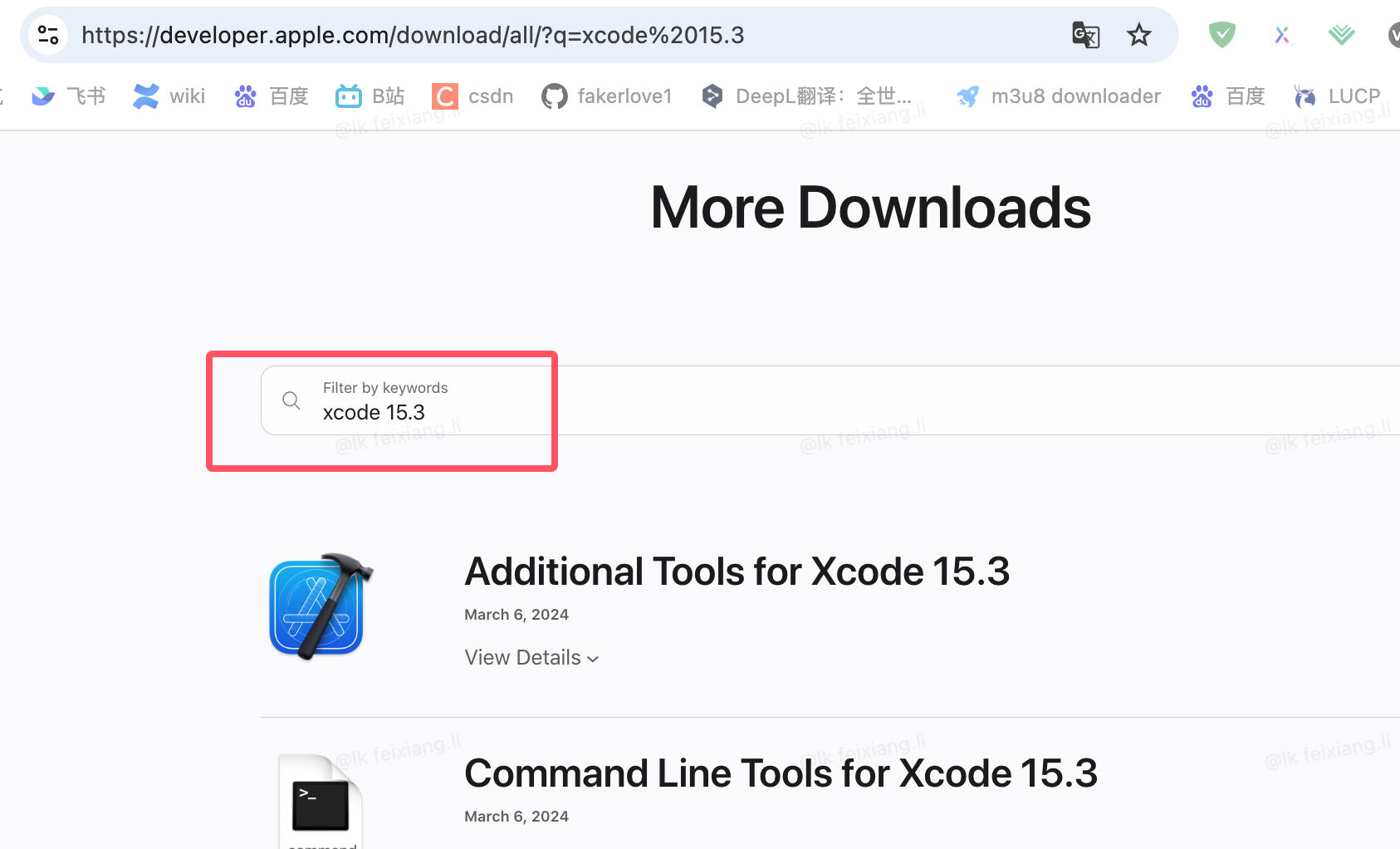The height and width of the screenshot is (849, 1400).
Task: Open the wiki bookmark
Action: click(169, 96)
